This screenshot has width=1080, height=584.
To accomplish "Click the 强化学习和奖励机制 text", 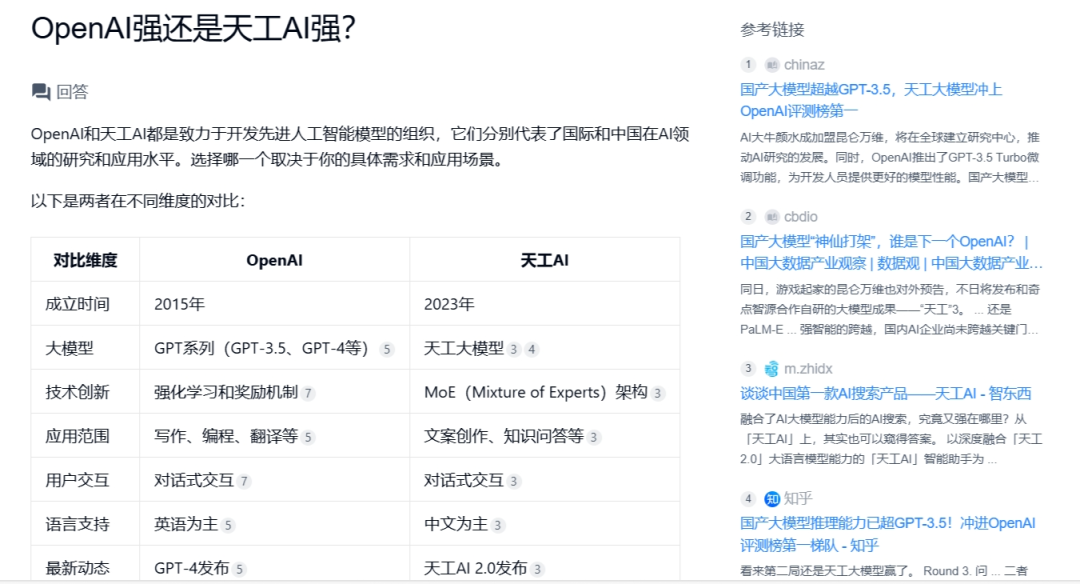I will [226, 393].
